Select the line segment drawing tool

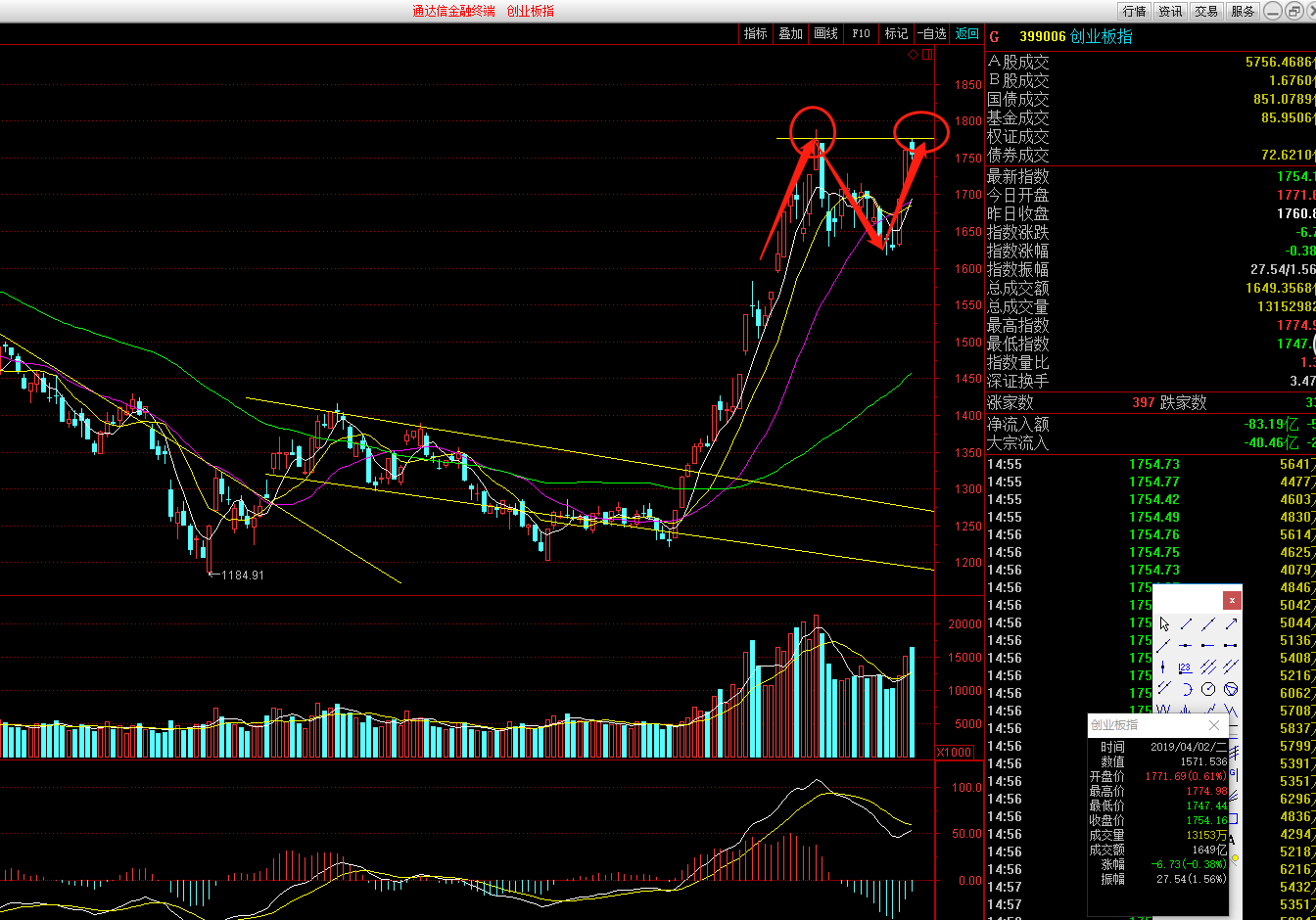(x=1186, y=623)
